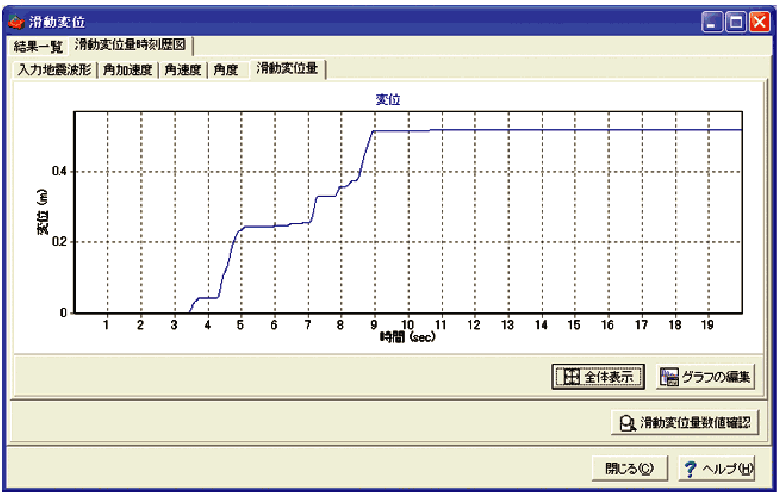782x499 pixels.
Task: Open the 入力地震波形 tab
Action: point(54,70)
